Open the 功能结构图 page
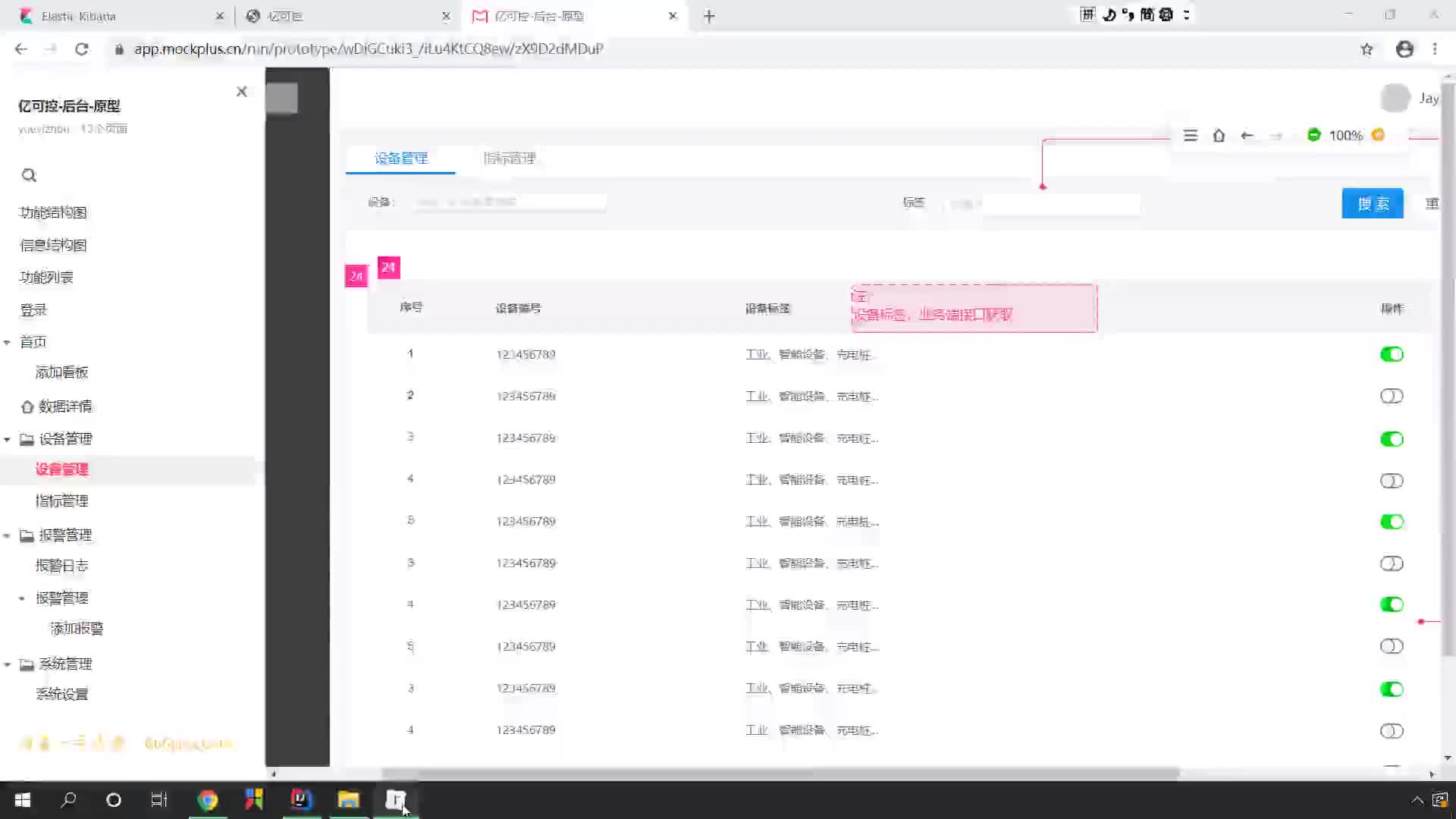This screenshot has width=1456, height=819. point(52,212)
